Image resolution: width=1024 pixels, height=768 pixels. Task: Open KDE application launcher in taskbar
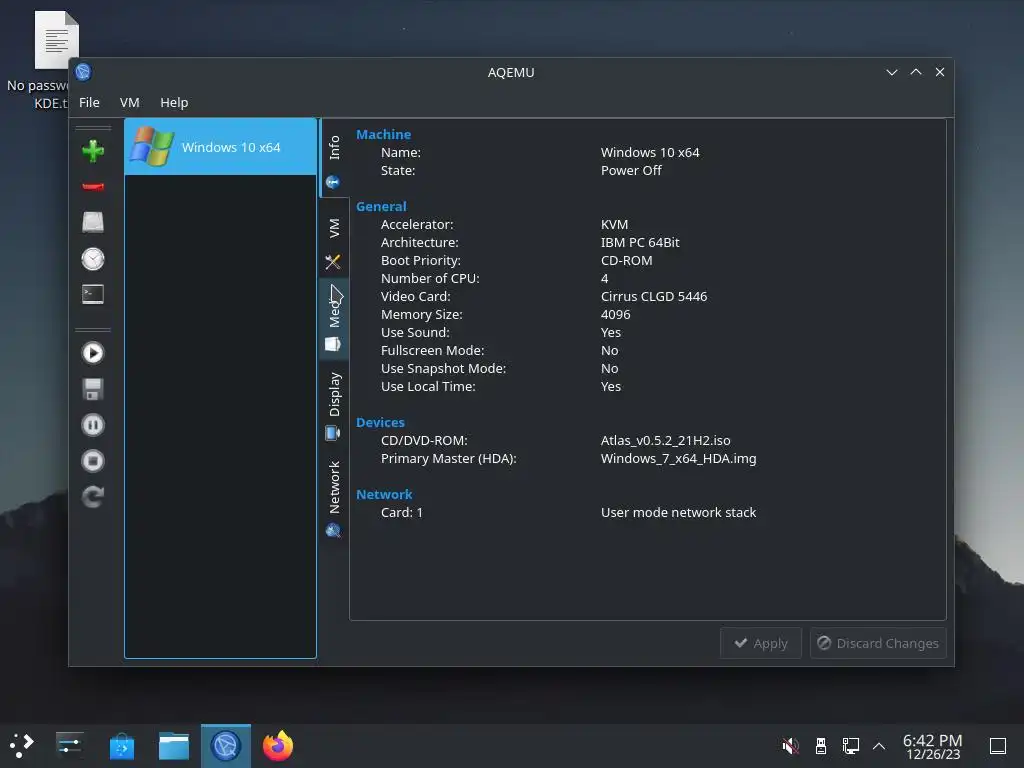[x=22, y=745]
